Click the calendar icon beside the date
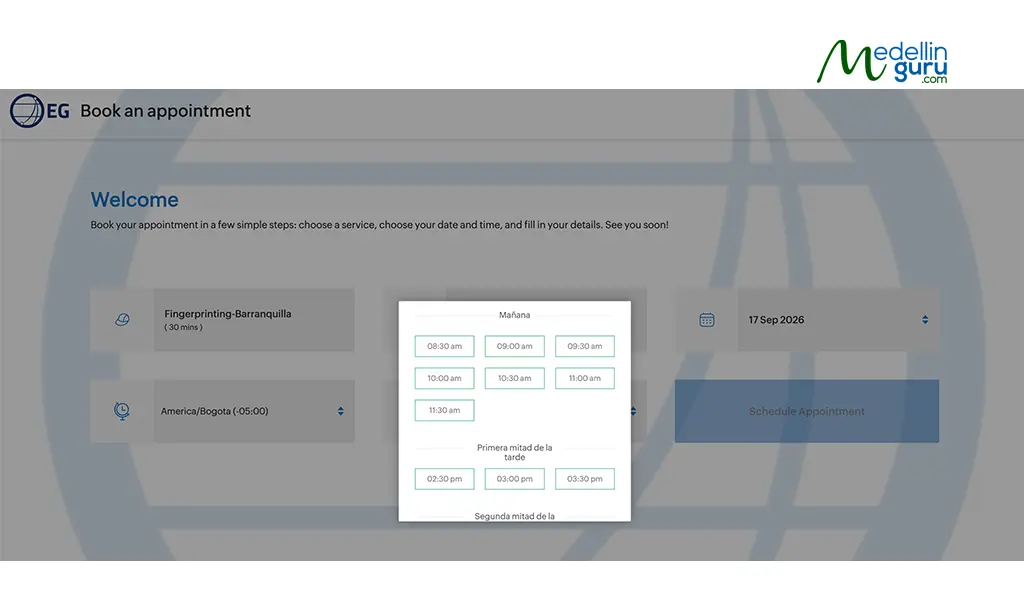The height and width of the screenshot is (600, 1024). tap(707, 320)
